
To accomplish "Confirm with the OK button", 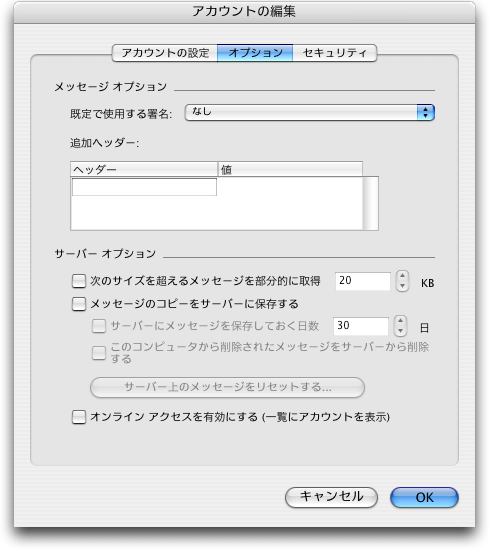I will click(424, 497).
